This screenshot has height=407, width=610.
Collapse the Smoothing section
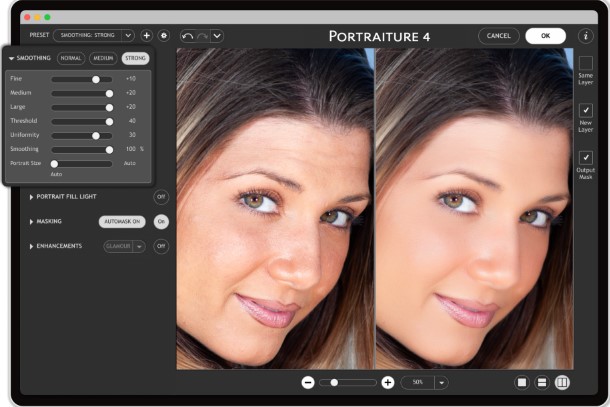click(12, 58)
